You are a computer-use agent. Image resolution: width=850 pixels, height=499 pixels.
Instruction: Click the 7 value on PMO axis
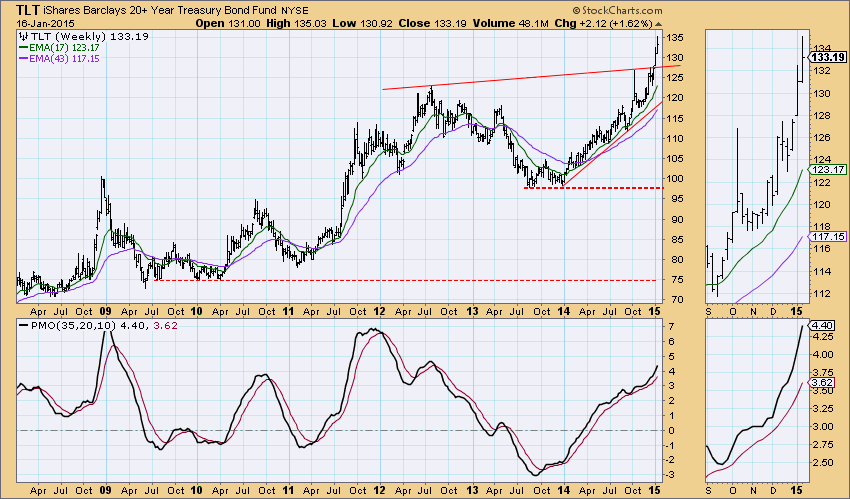671,327
